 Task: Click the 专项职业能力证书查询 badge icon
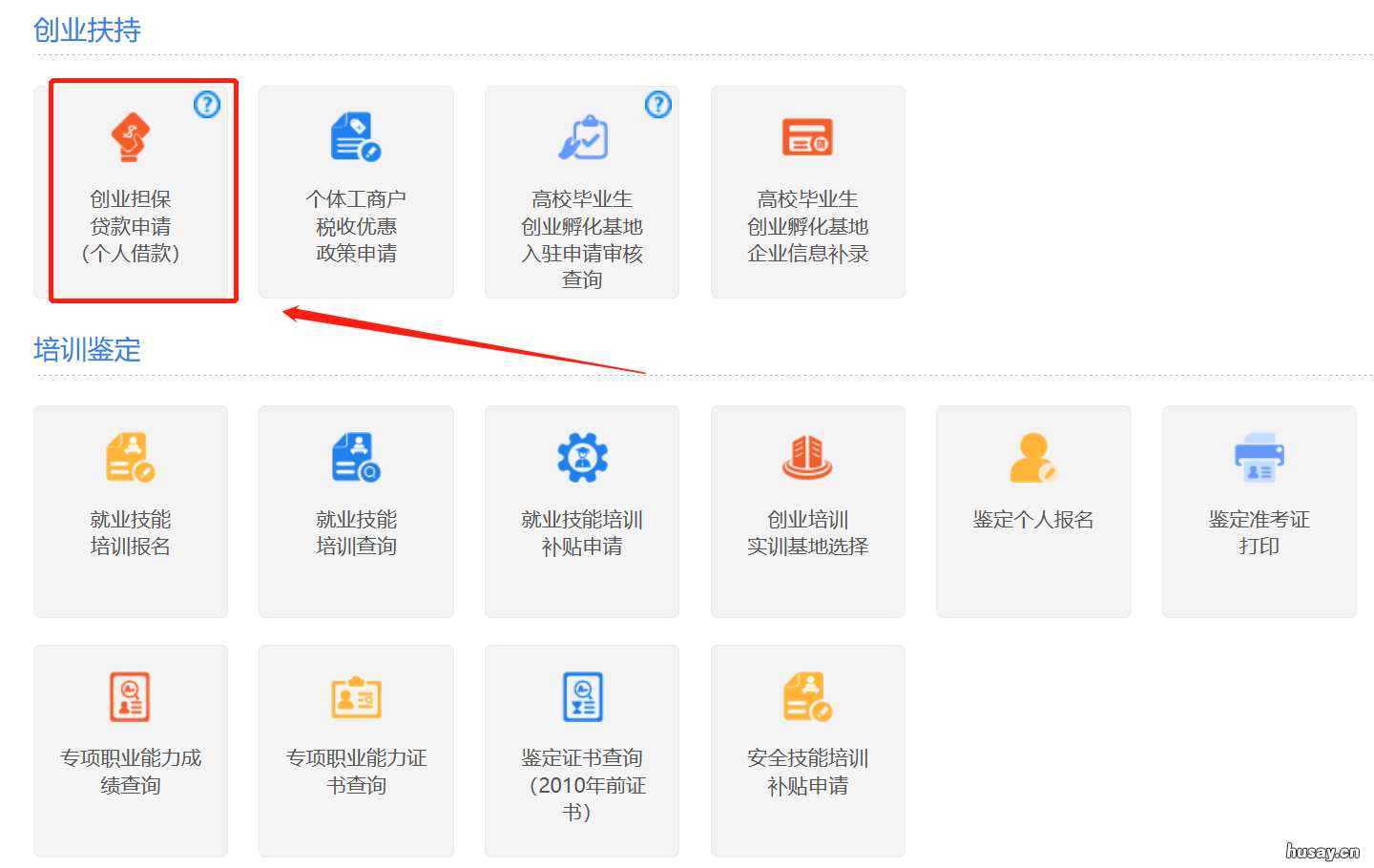pos(356,697)
